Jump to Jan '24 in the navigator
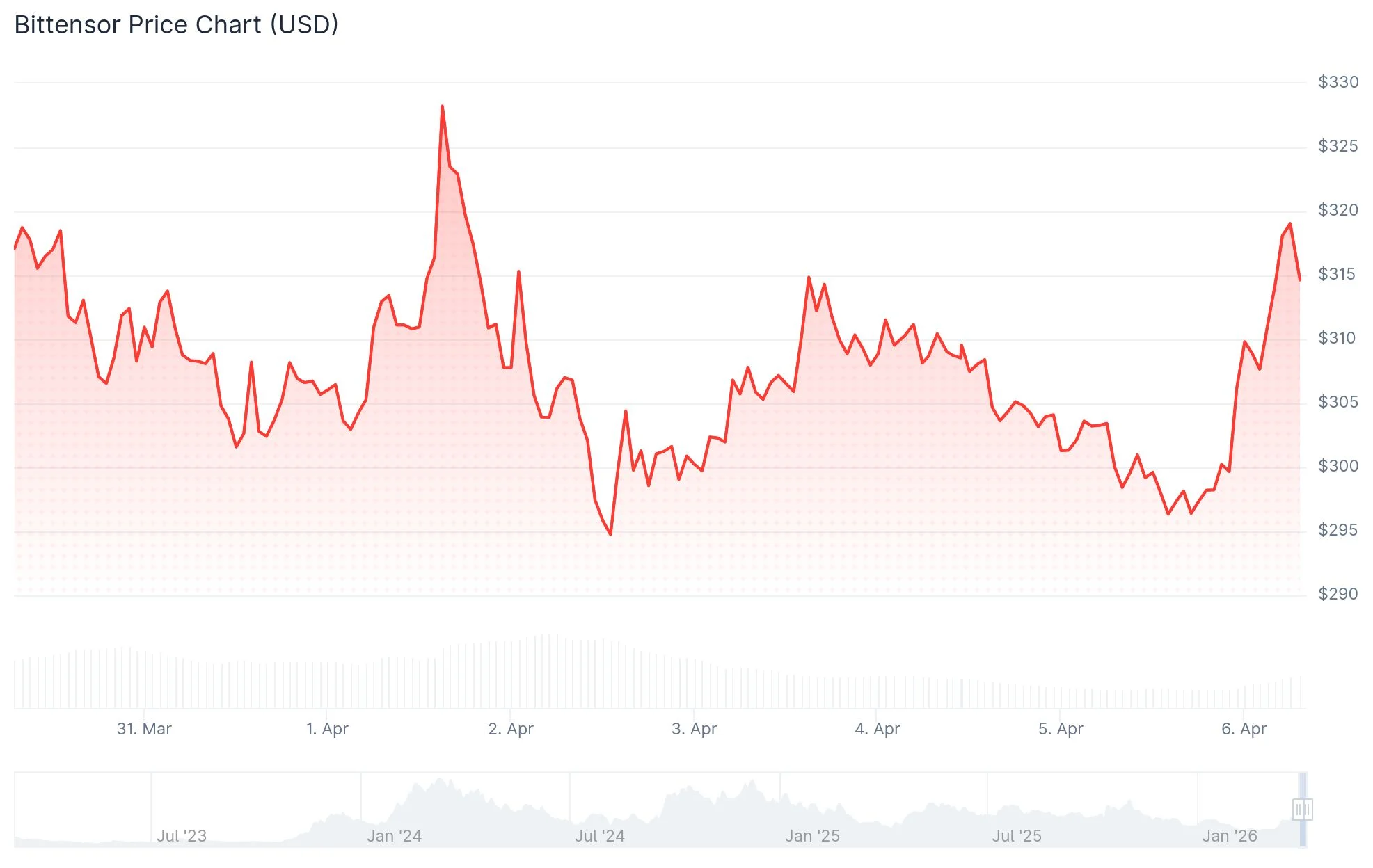 (395, 836)
